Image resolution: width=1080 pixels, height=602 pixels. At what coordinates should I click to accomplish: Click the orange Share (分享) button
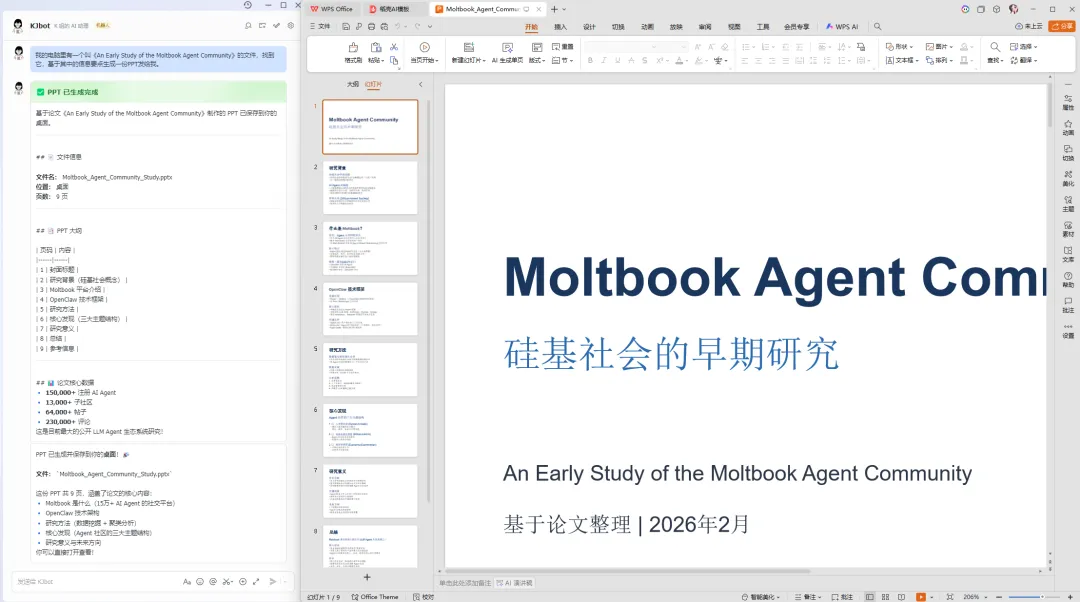pyautogui.click(x=1061, y=26)
